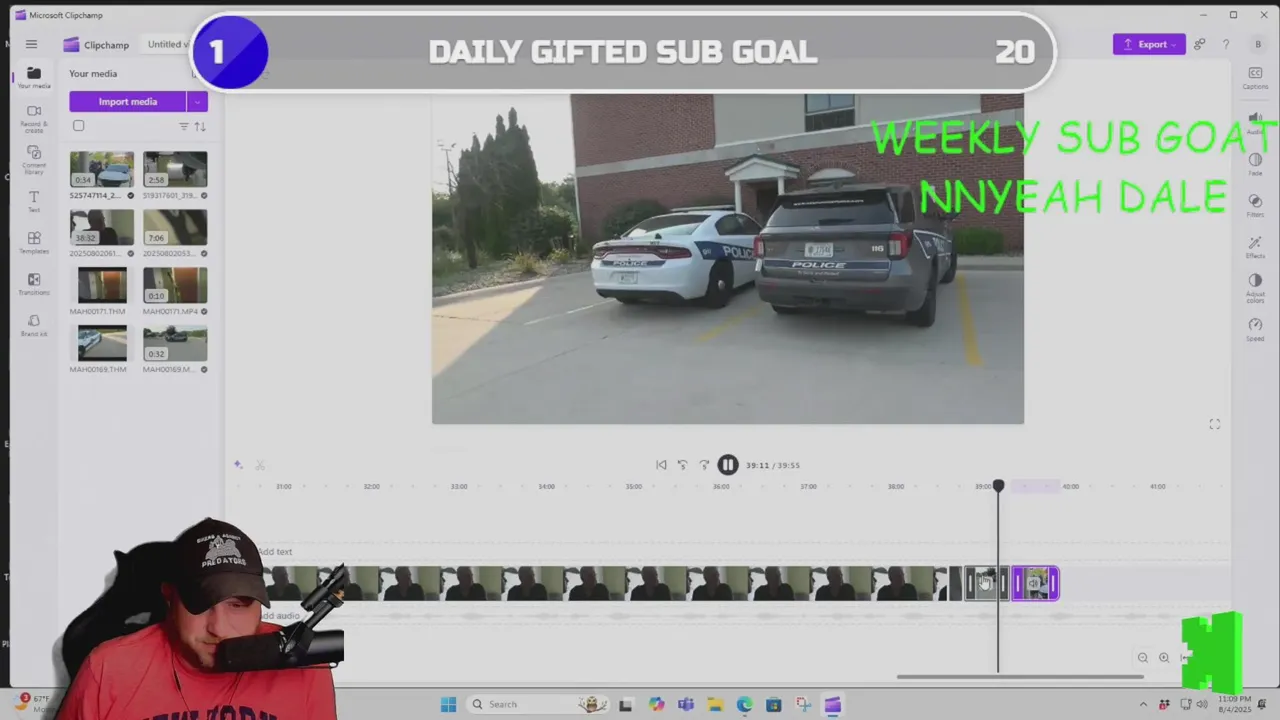This screenshot has height=720, width=1280.
Task: Click the horizontal timeline scrollbar
Action: (x=1019, y=677)
